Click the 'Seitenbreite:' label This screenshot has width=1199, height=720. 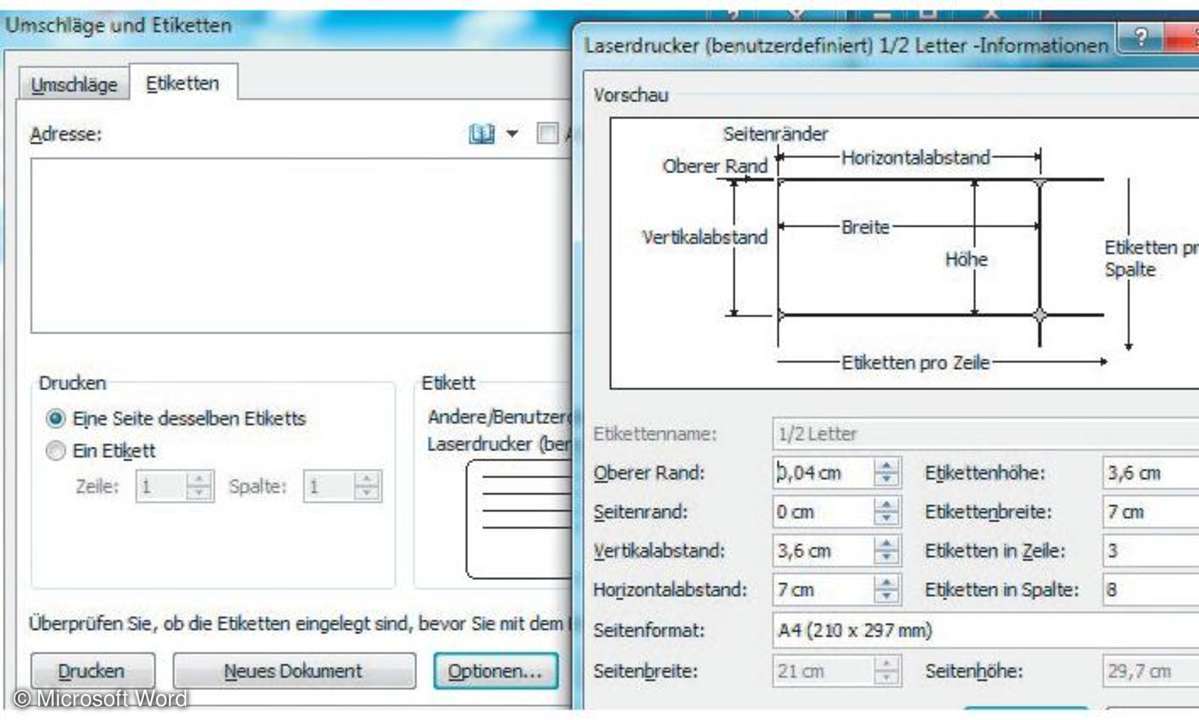(x=645, y=671)
